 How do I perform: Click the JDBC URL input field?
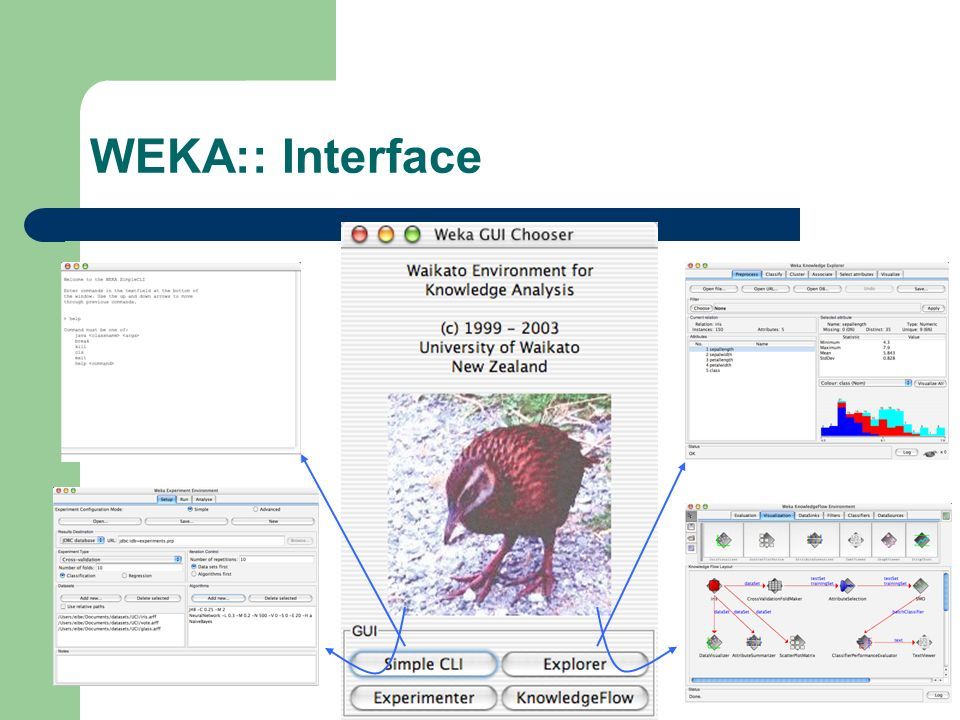201,541
